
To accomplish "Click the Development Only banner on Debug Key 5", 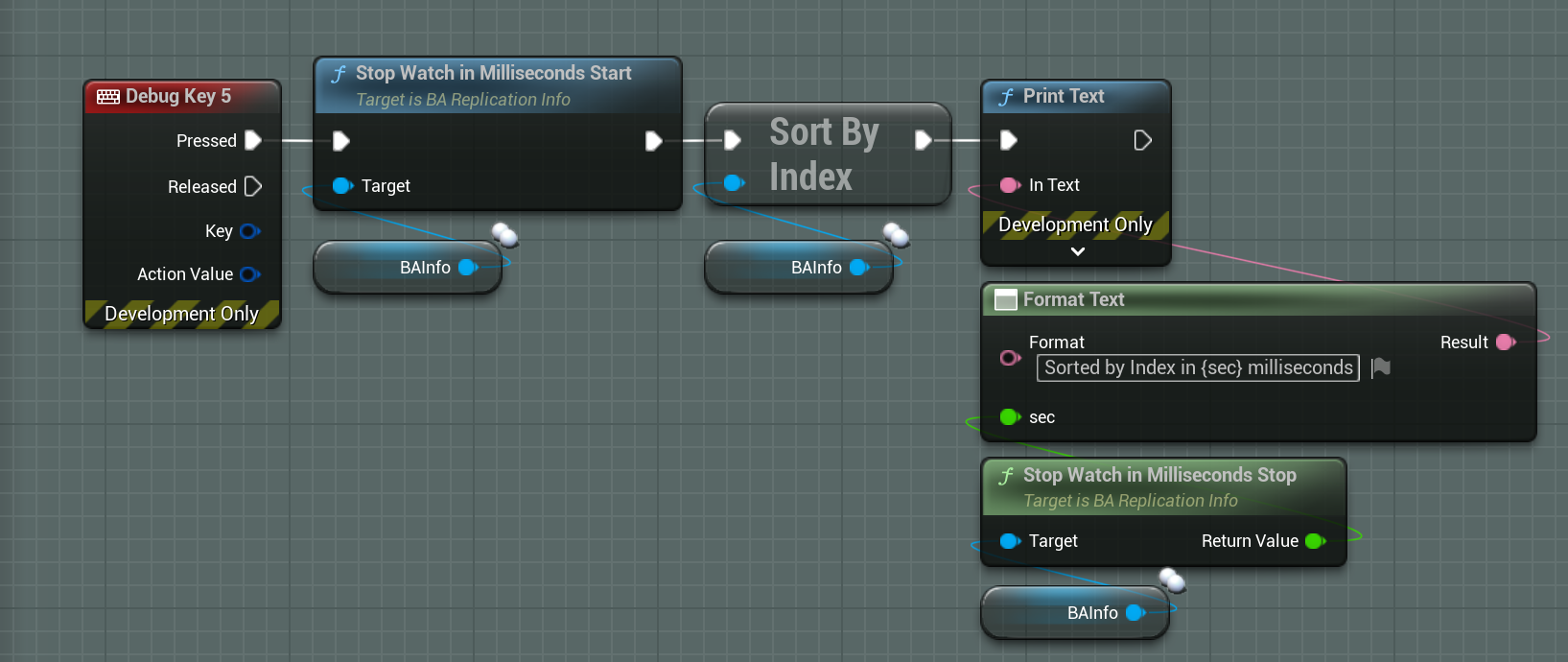I will point(182,314).
